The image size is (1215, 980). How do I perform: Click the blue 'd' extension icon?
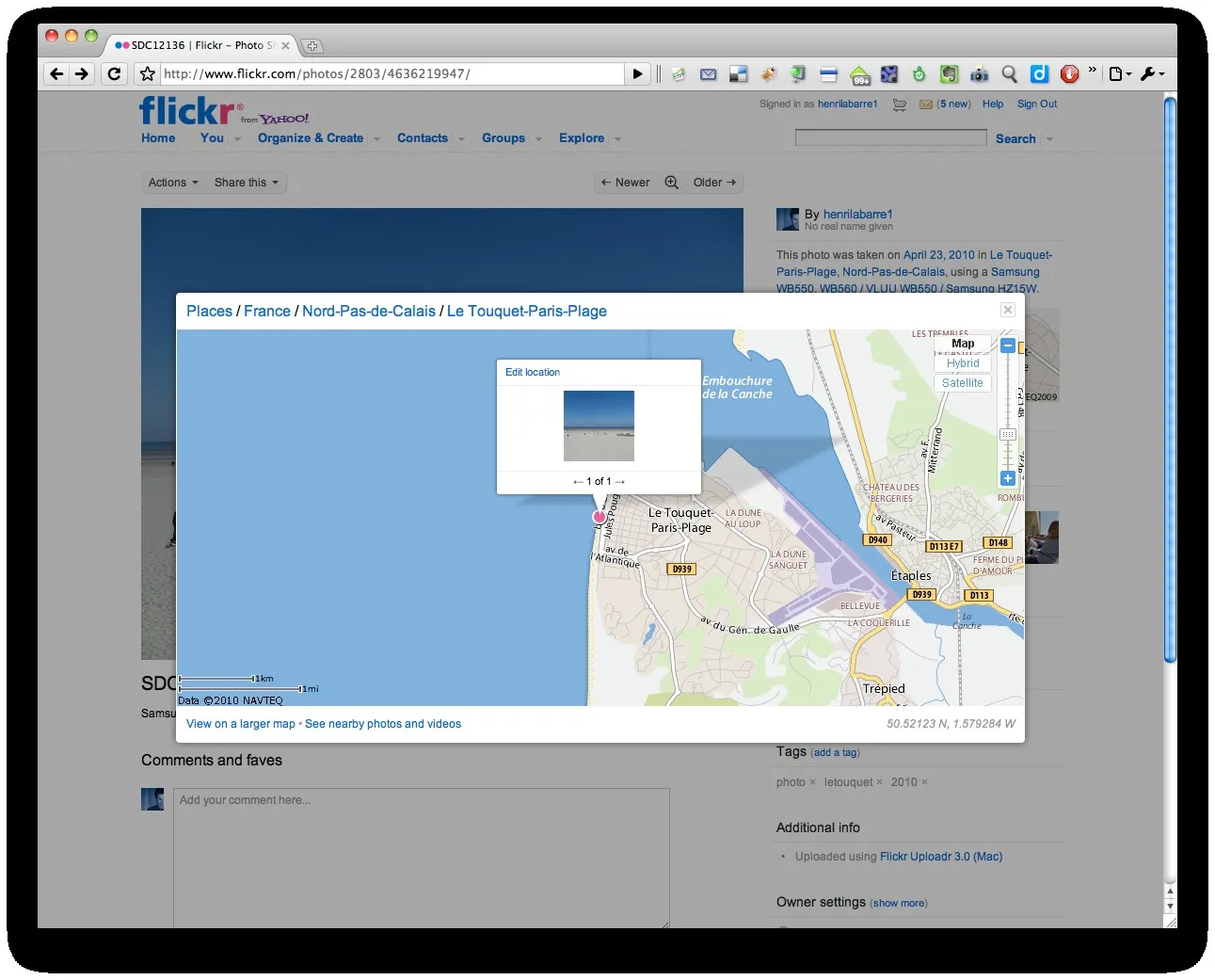coord(1039,73)
